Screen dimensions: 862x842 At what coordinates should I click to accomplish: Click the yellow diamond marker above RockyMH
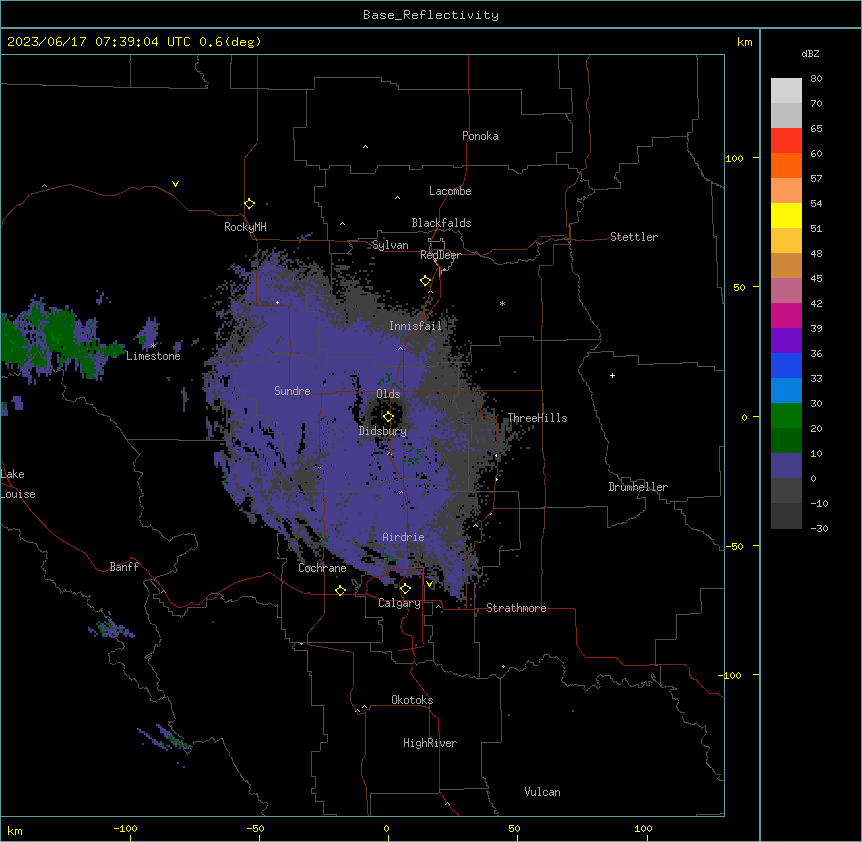pos(250,204)
